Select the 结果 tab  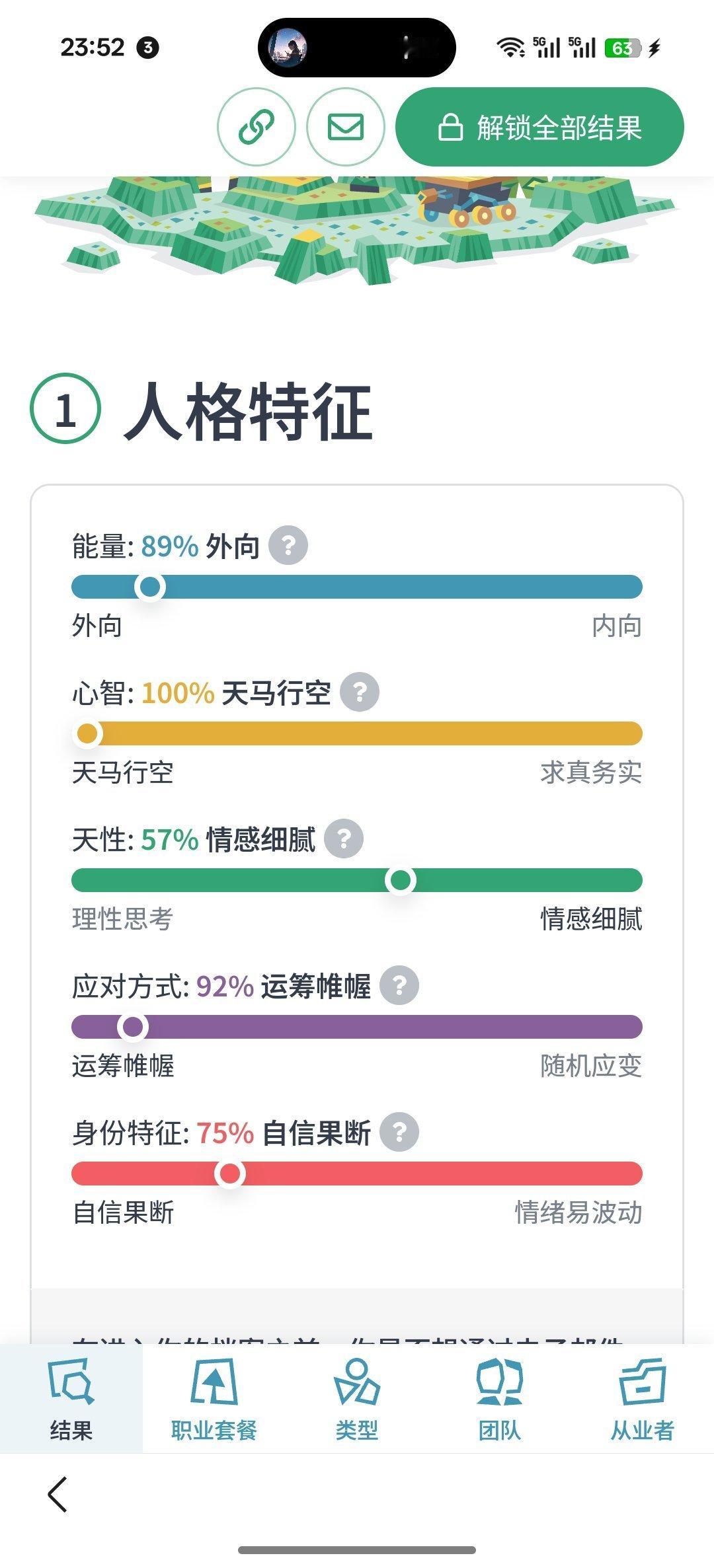pyautogui.click(x=71, y=1398)
